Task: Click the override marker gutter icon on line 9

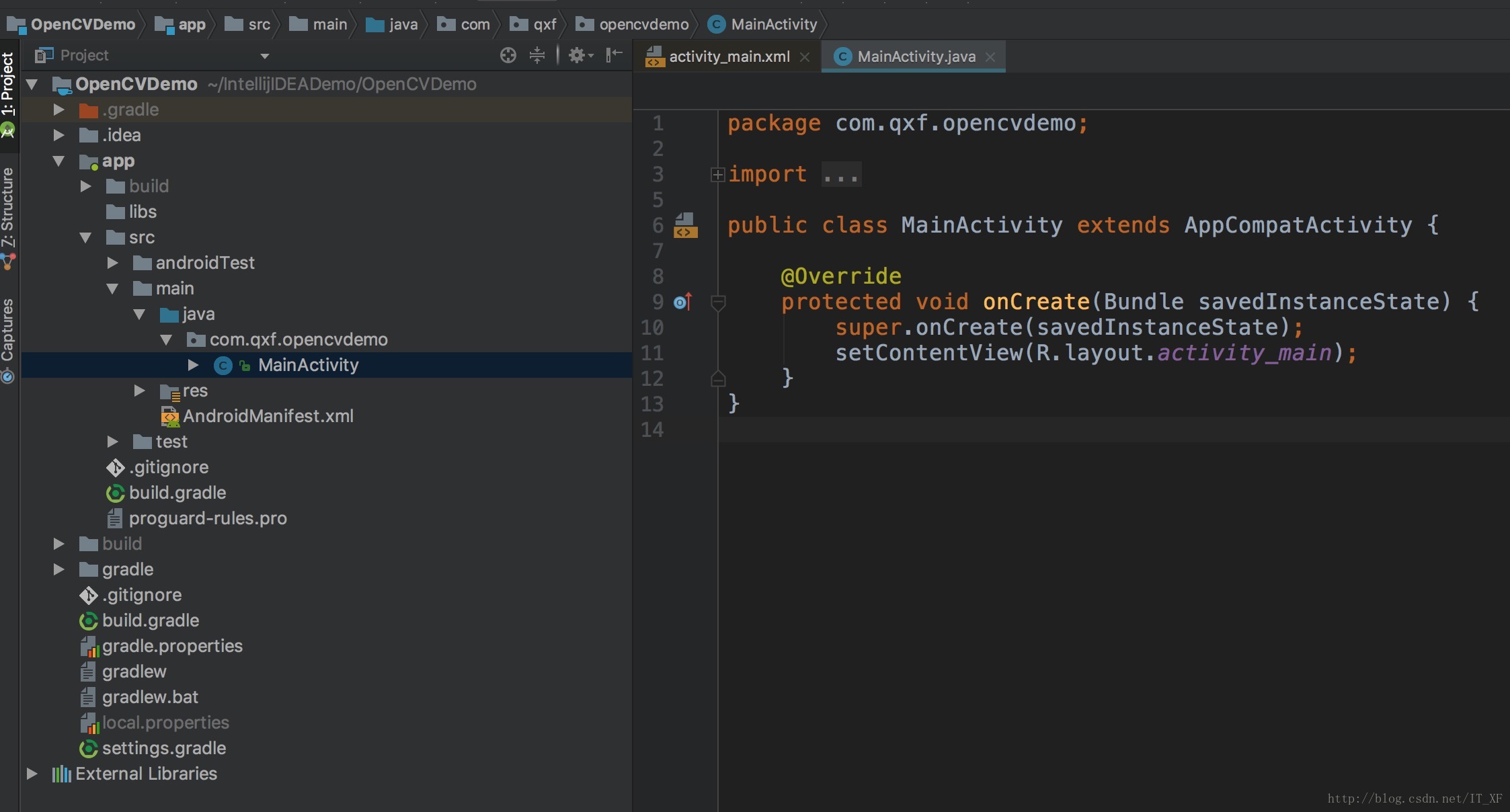Action: [x=683, y=302]
